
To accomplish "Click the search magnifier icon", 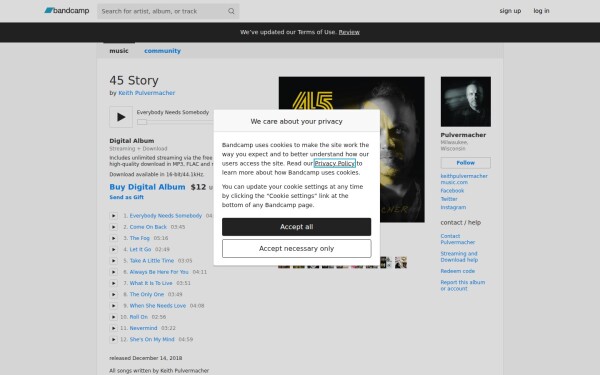I will click(x=231, y=11).
